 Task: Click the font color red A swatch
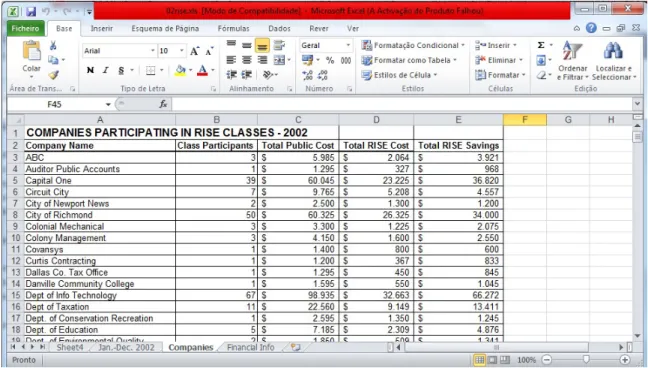coord(202,70)
